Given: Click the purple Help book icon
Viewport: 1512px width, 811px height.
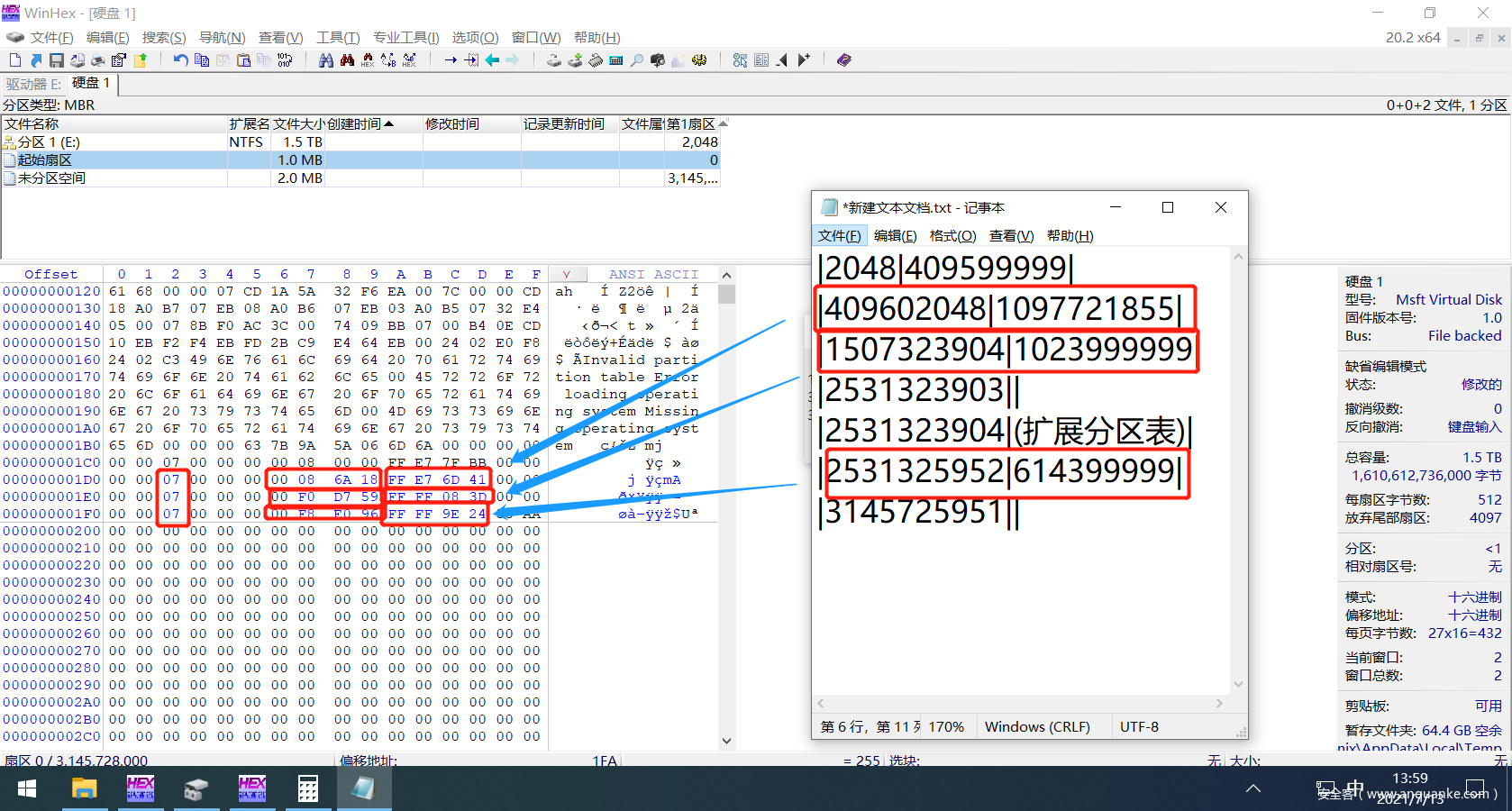Looking at the screenshot, I should (x=843, y=60).
